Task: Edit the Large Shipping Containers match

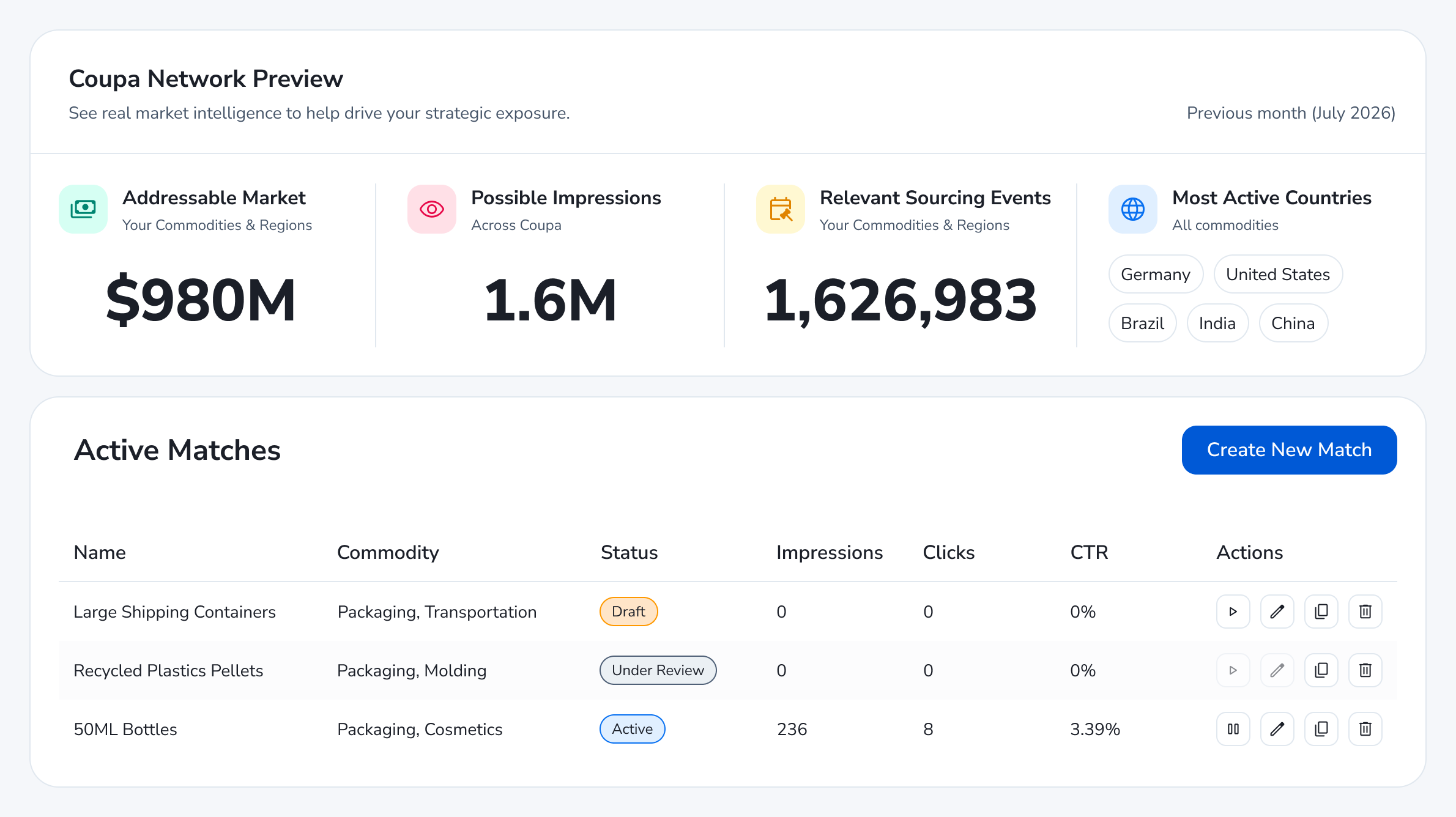Action: coord(1277,612)
